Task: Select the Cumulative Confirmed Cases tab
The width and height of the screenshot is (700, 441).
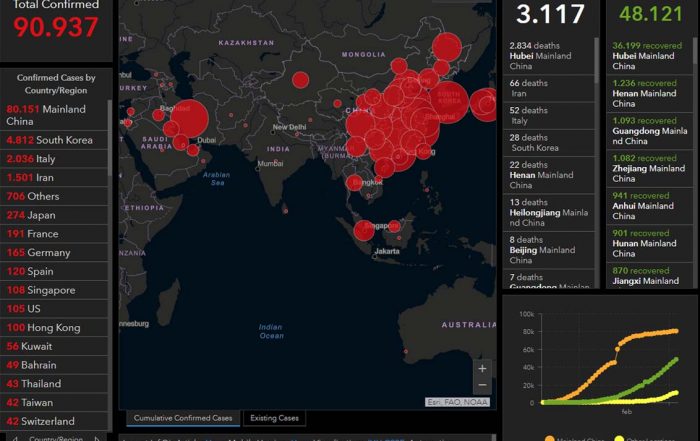Action: pyautogui.click(x=181, y=418)
